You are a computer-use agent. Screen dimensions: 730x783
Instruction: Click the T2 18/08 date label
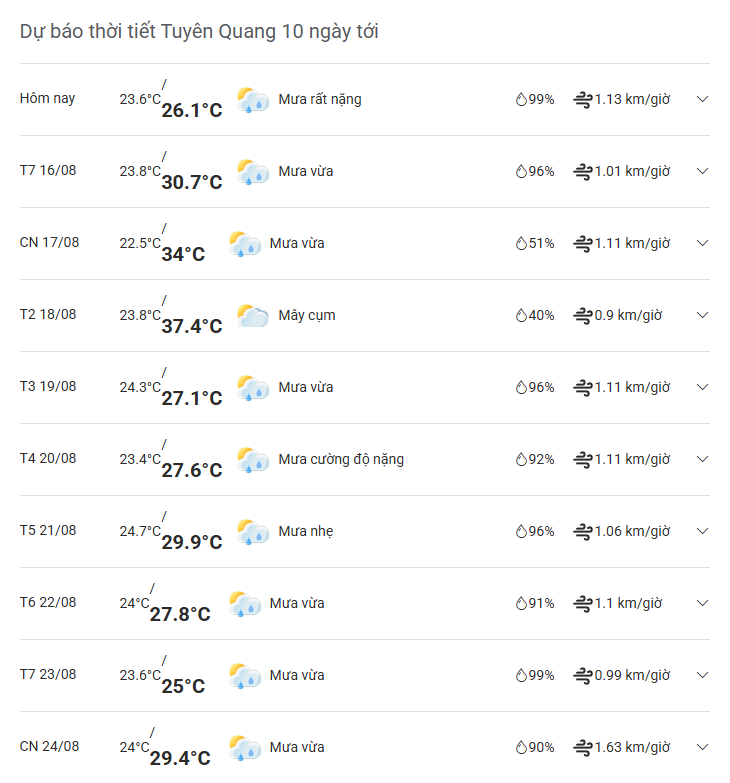tap(48, 314)
